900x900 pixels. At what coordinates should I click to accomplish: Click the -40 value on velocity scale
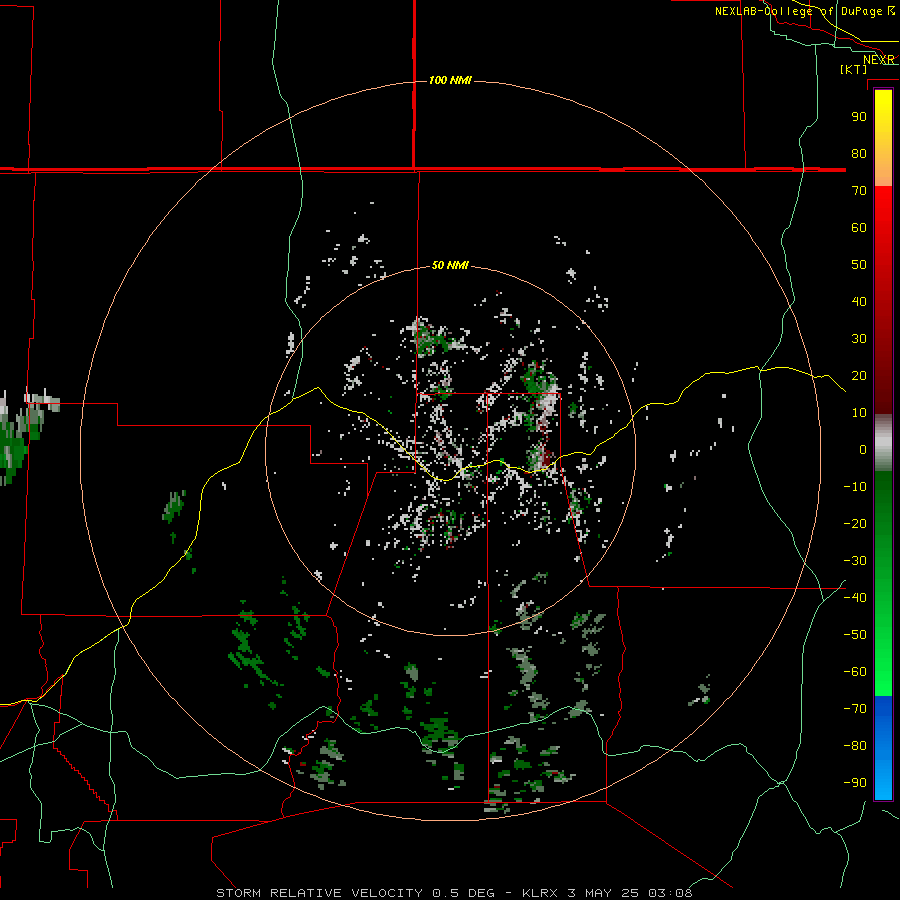coord(855,598)
